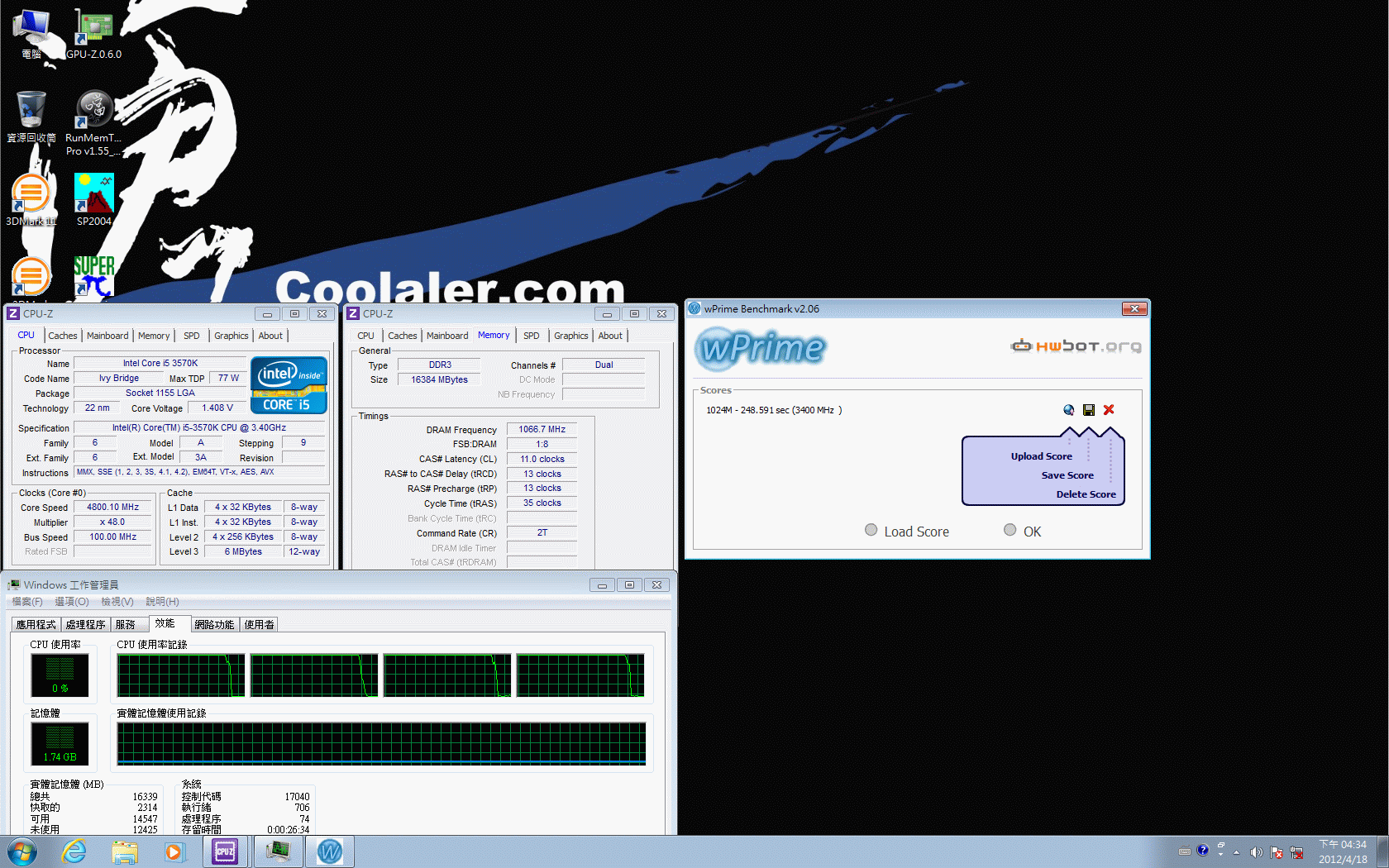The image size is (1389, 868).
Task: Switch to 應用程式 tab in Task Manager
Action: (36, 625)
